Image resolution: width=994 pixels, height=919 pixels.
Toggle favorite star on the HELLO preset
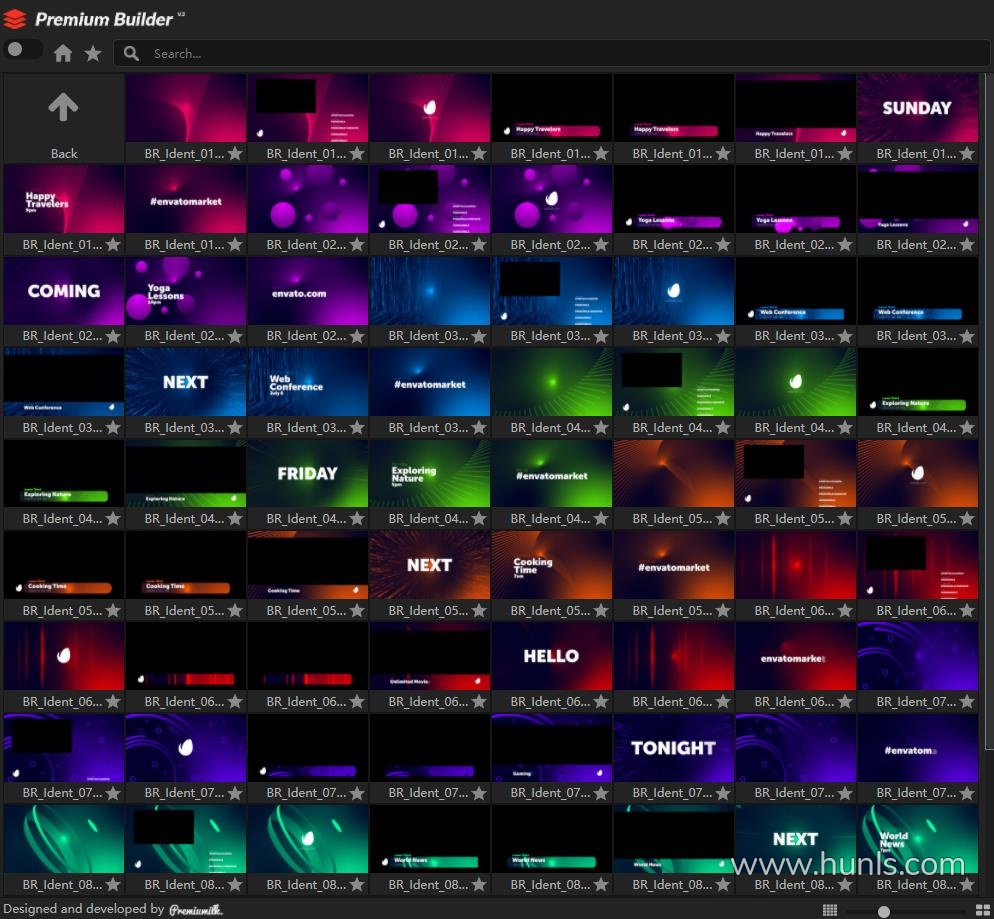coord(601,702)
